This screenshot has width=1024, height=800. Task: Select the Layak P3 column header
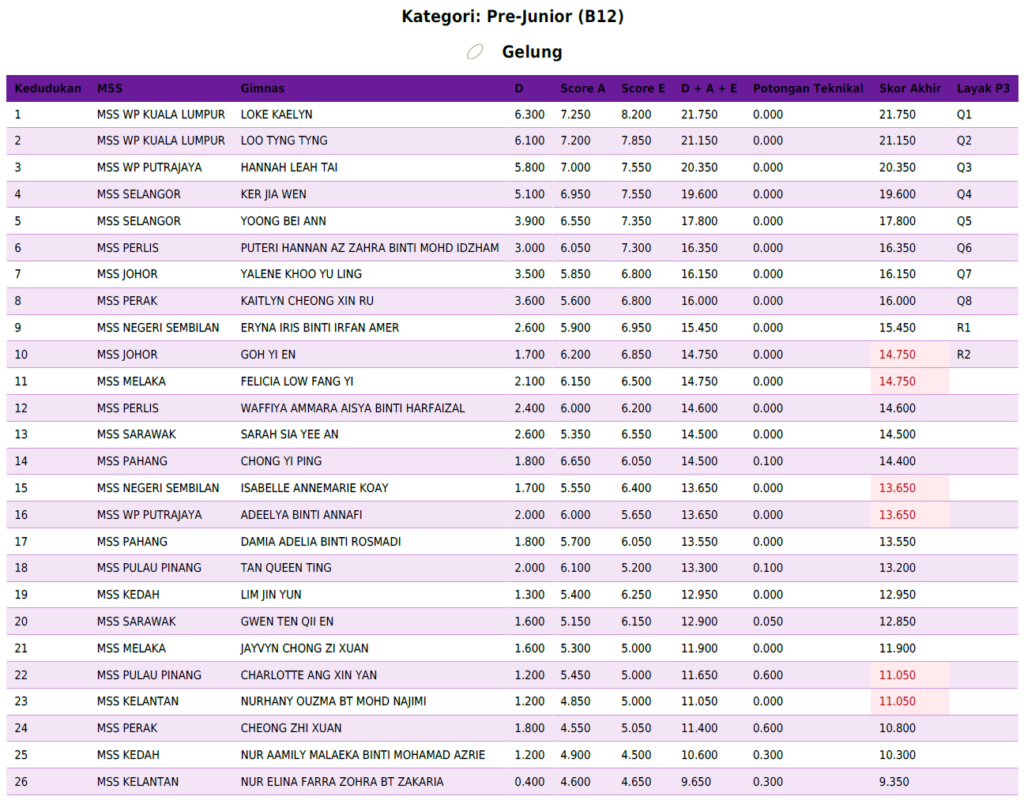tap(982, 88)
